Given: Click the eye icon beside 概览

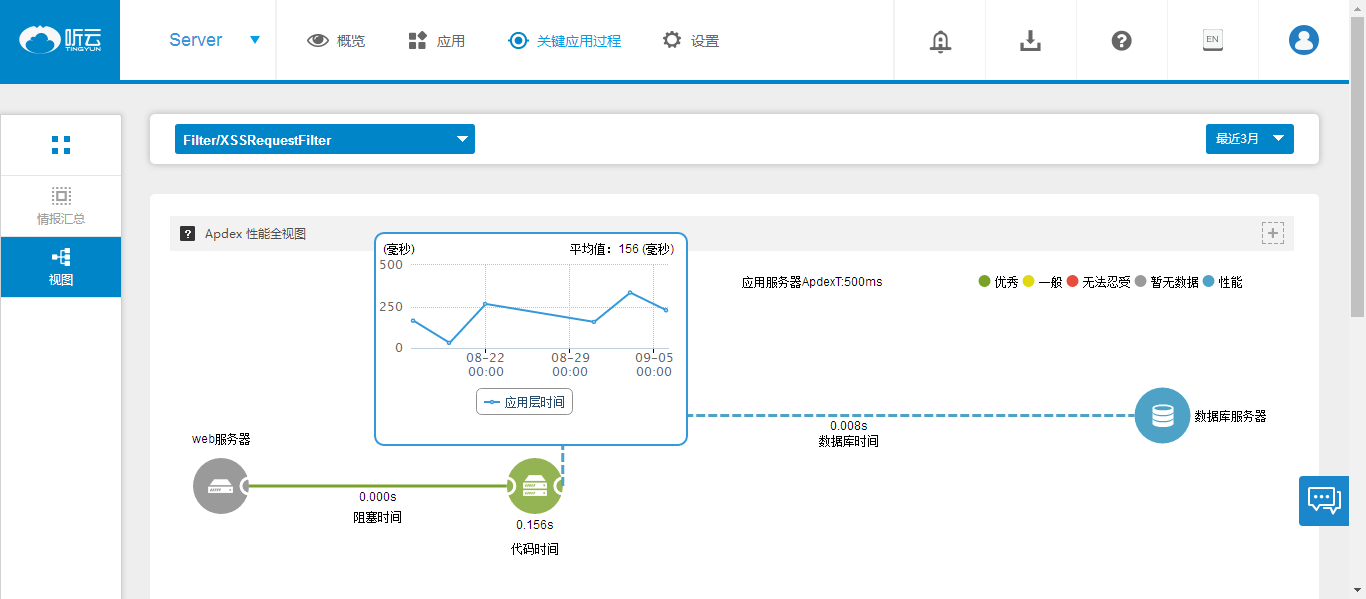Looking at the screenshot, I should (318, 41).
